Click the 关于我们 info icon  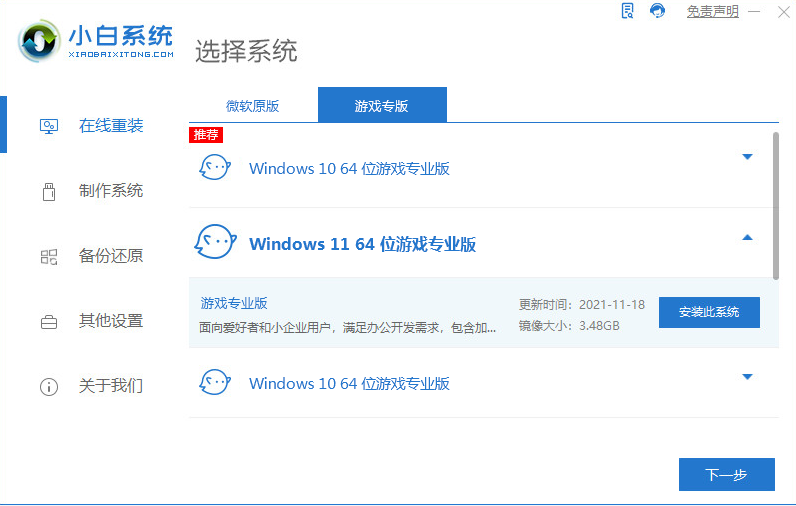(49, 387)
